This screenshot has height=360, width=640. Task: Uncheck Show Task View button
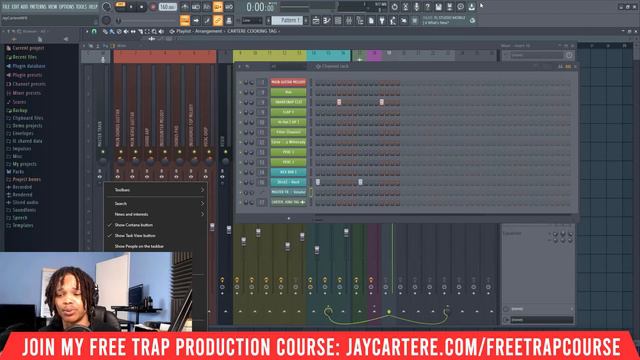[x=155, y=236]
